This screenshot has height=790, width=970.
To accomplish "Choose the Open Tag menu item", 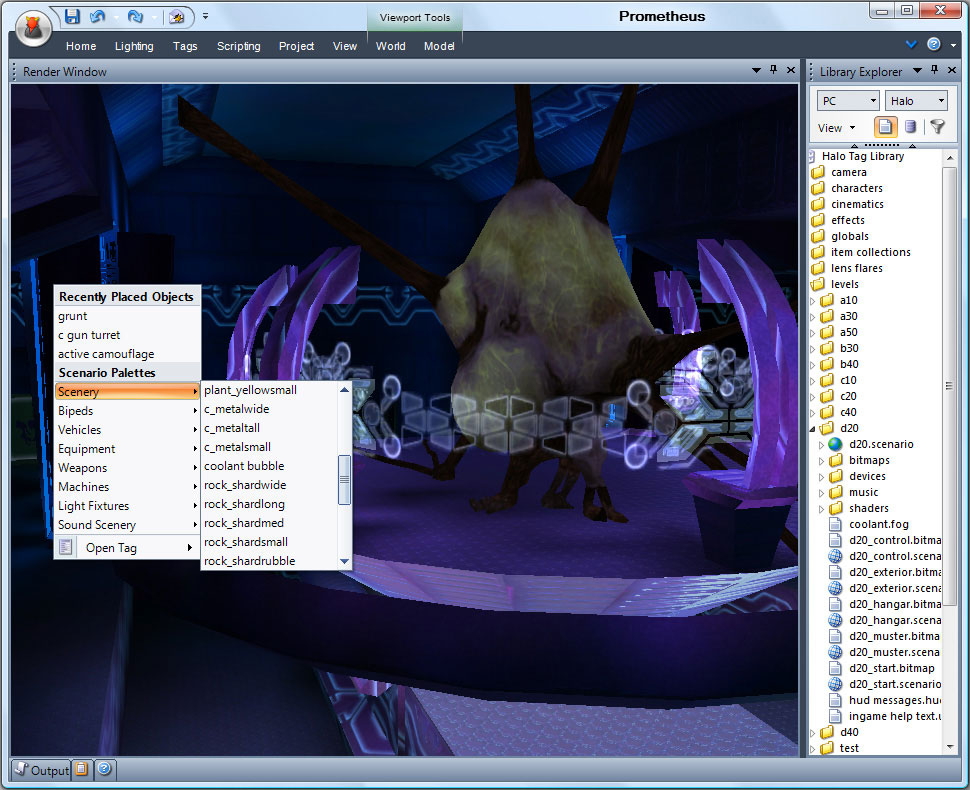I will (x=127, y=547).
